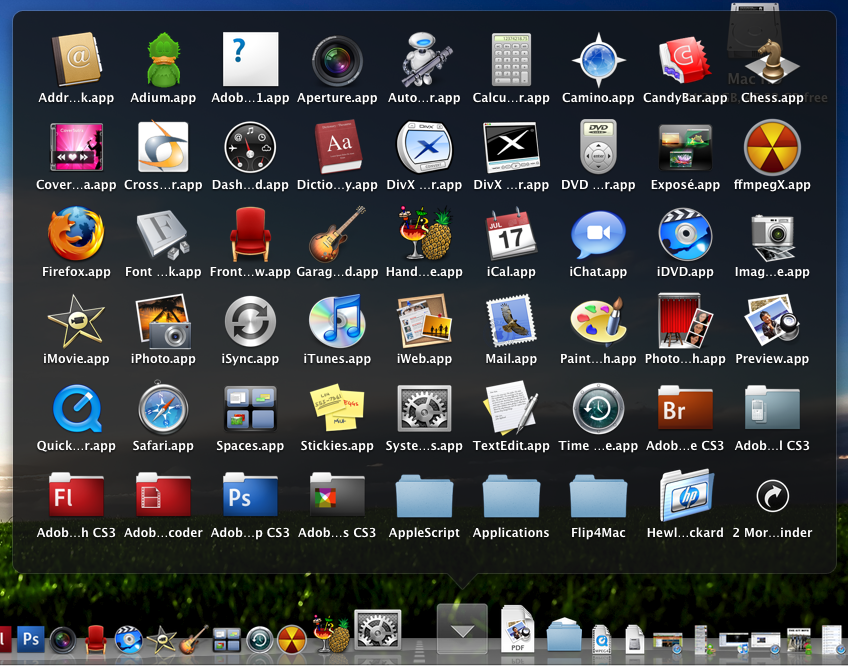Open Aperture.app in the stack grid
The width and height of the screenshot is (848, 666).
pyautogui.click(x=337, y=61)
